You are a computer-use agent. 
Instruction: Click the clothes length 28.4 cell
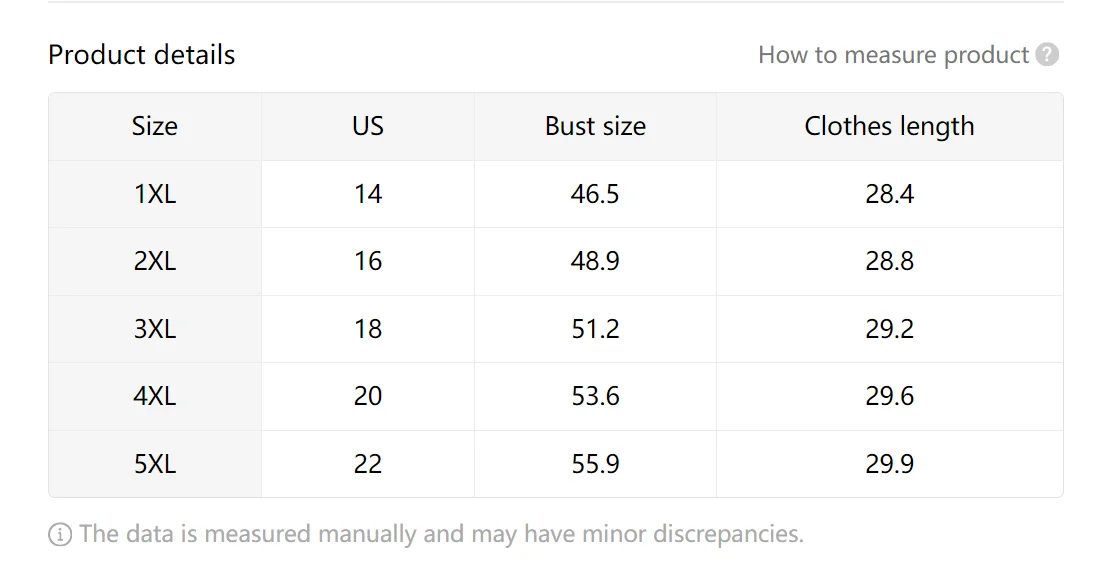pyautogui.click(x=889, y=194)
